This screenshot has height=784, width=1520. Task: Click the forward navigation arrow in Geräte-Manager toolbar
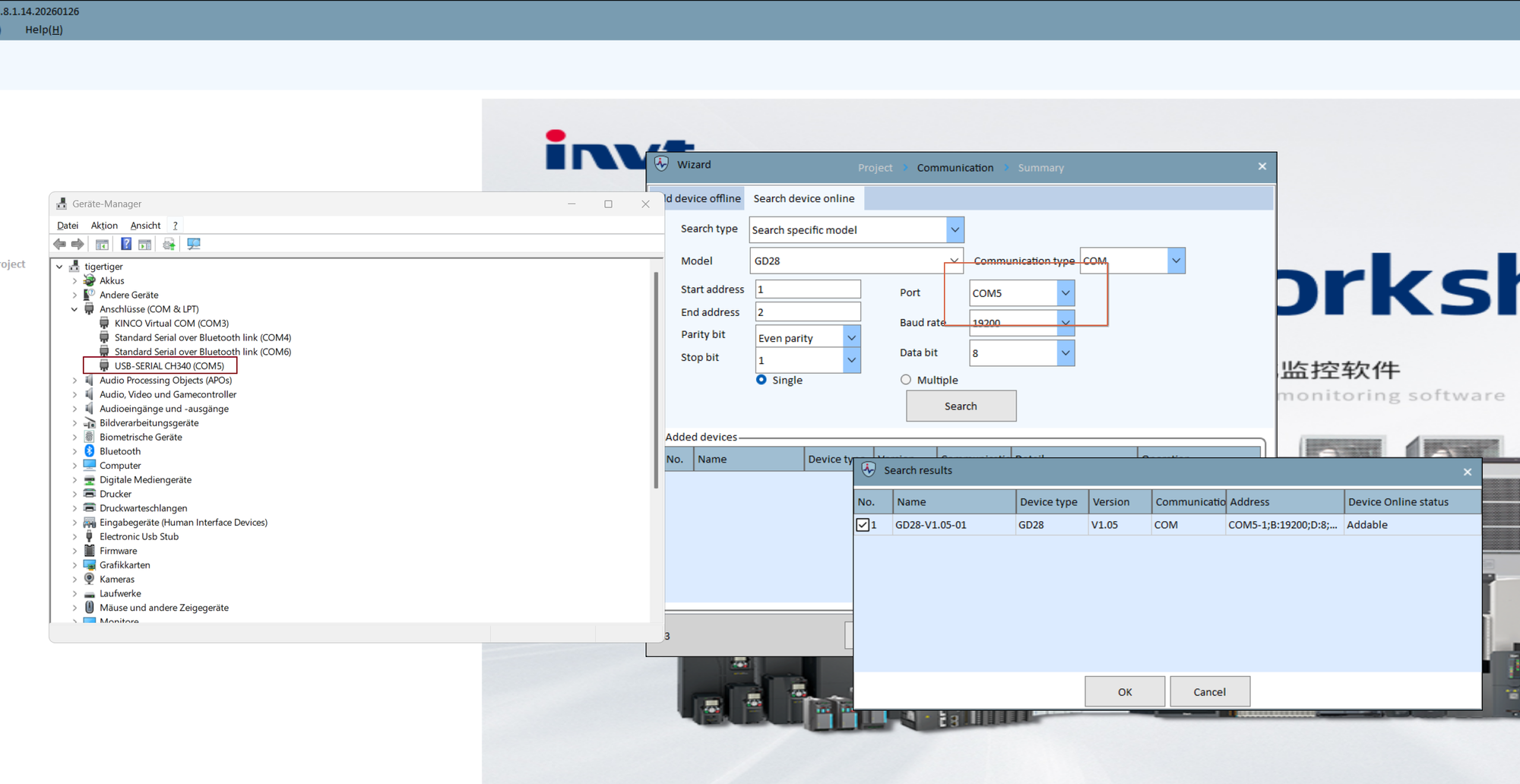[78, 243]
